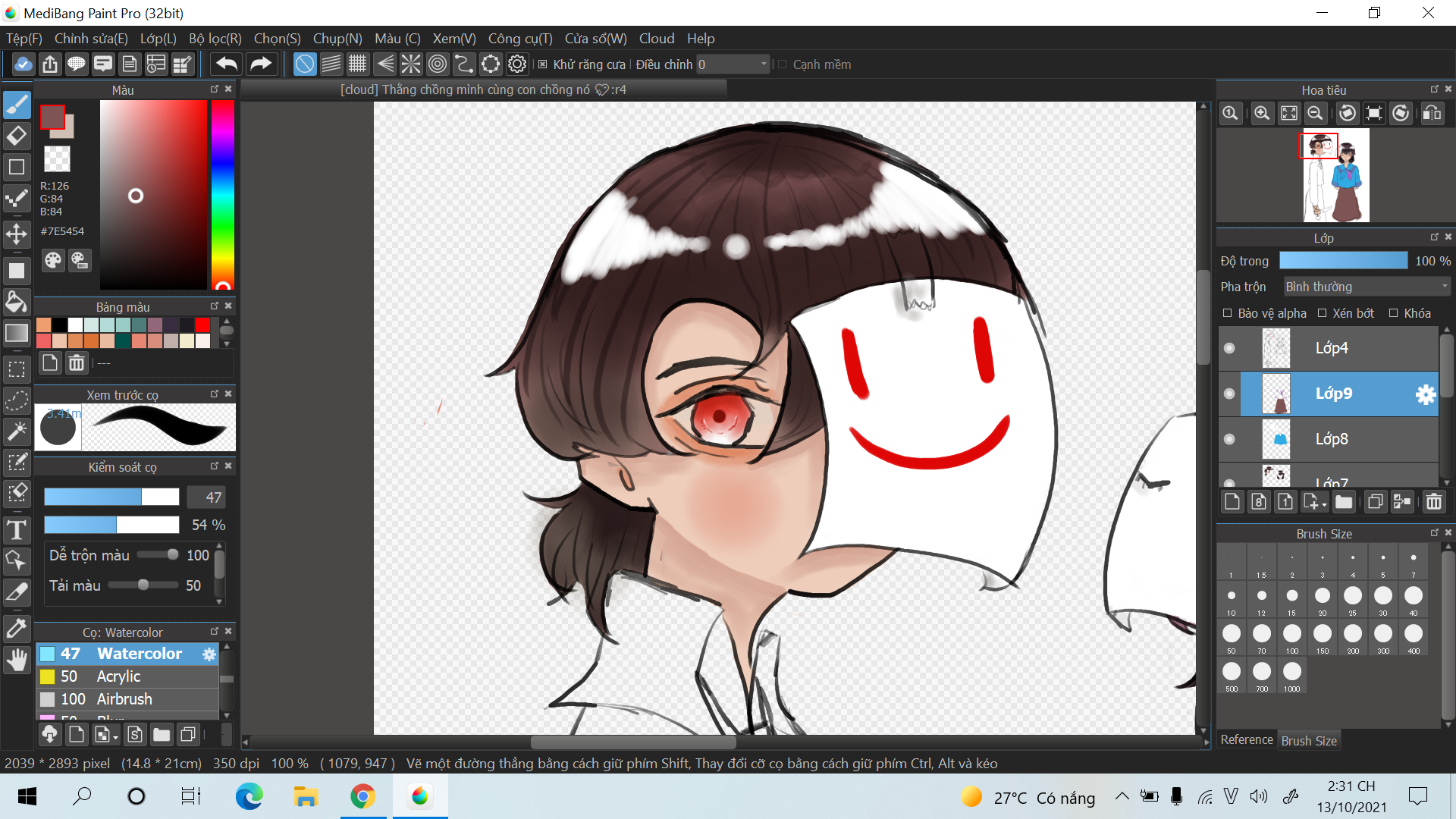1456x819 pixels.
Task: Pick the red swatch in Bảng màu
Action: [202, 325]
